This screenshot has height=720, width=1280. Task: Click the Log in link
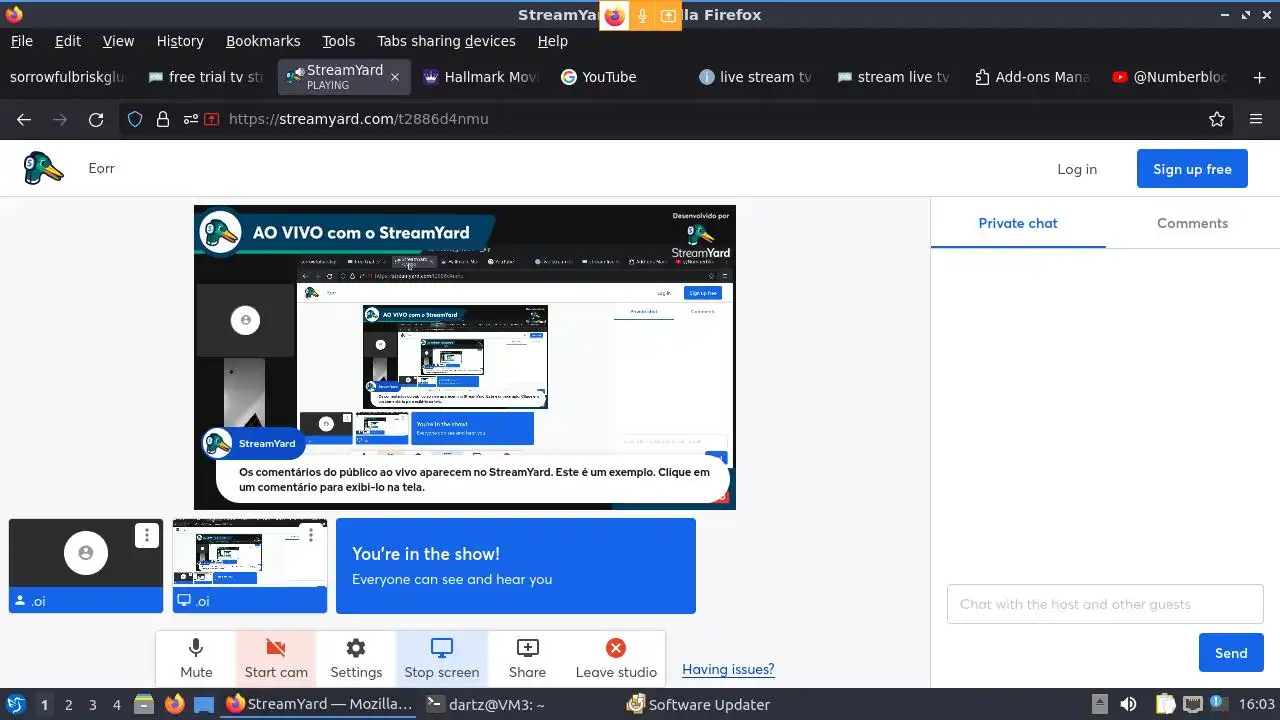[x=1077, y=169]
